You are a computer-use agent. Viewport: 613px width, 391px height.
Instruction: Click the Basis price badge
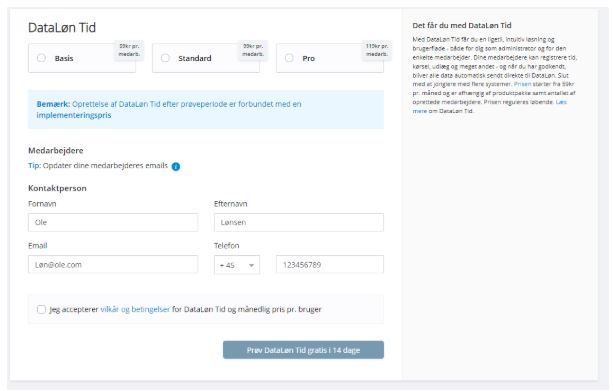(x=129, y=50)
